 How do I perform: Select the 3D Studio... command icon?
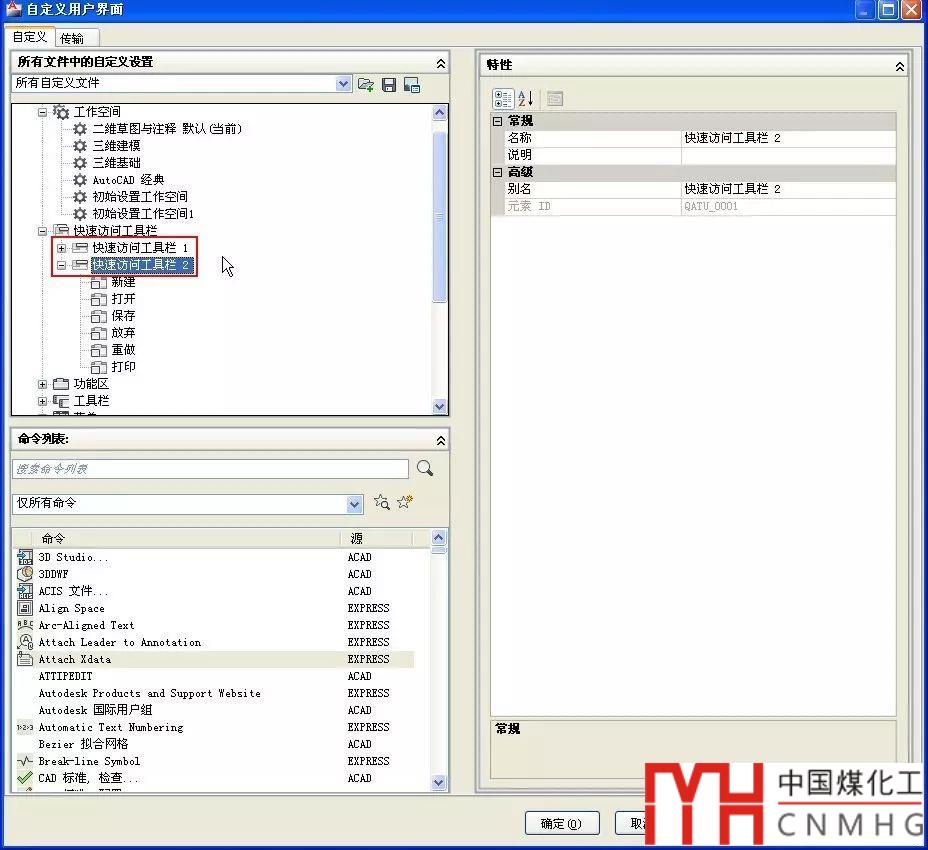(25, 557)
